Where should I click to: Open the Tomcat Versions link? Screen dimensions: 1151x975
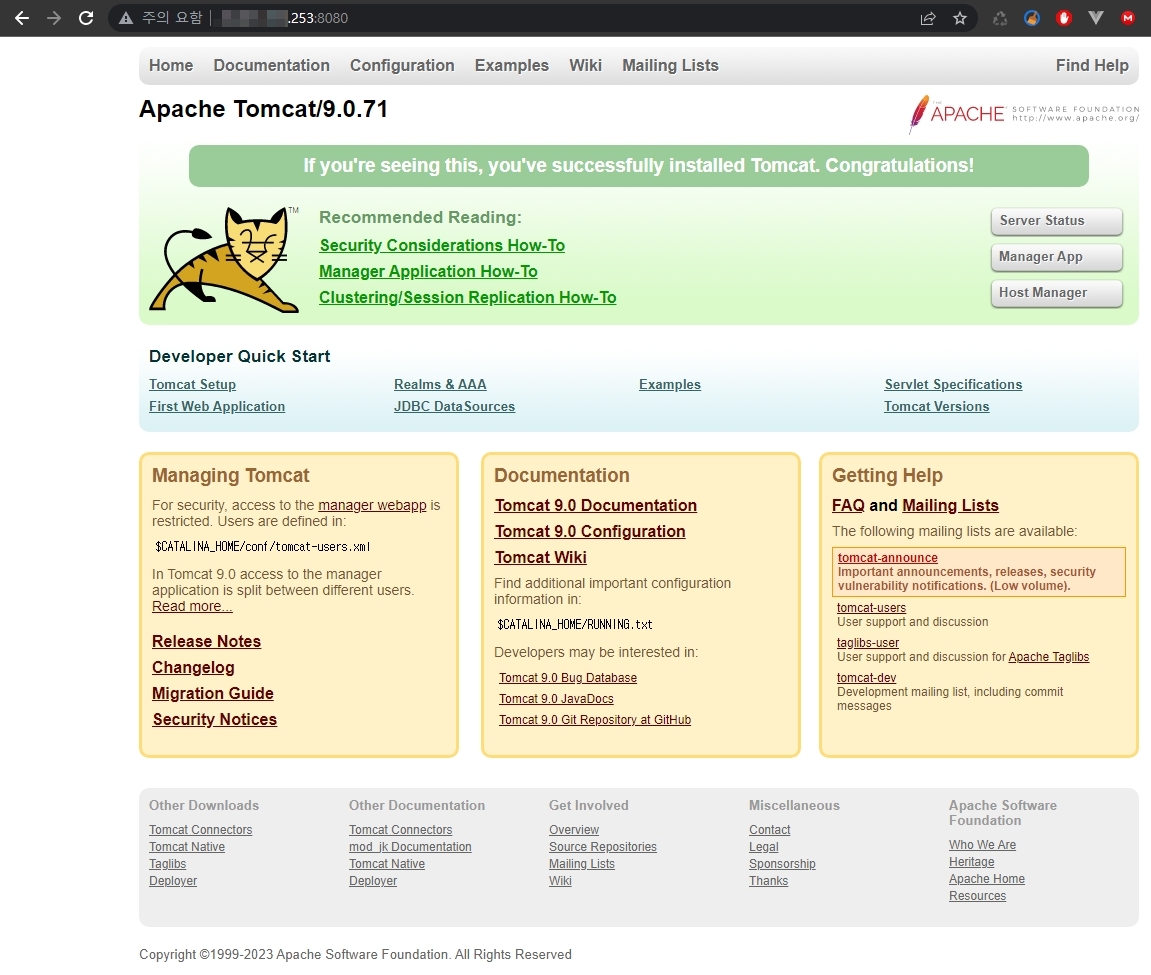point(937,407)
